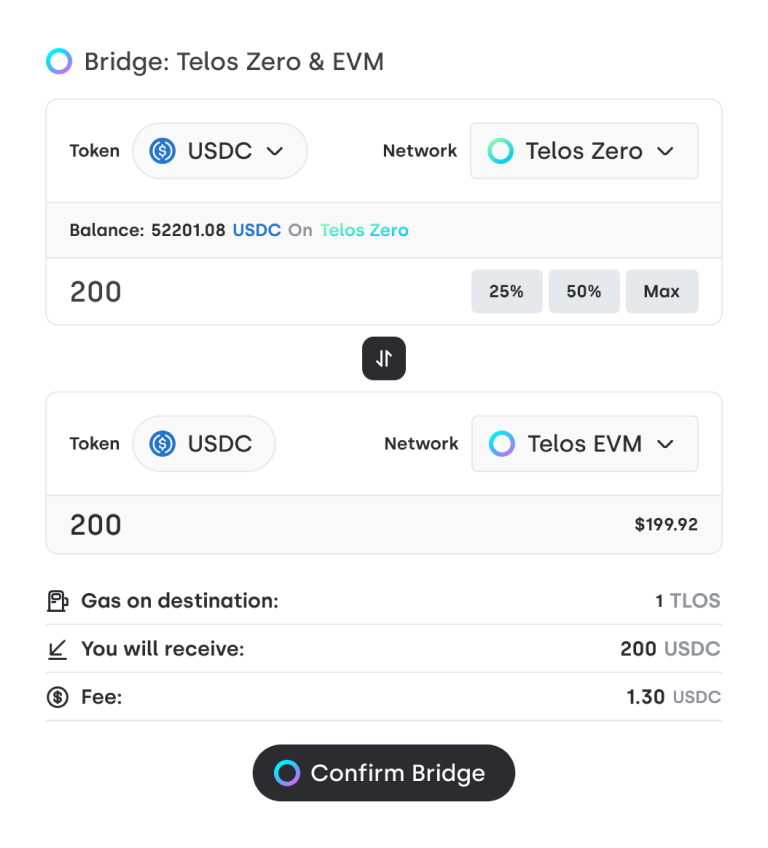Click the Telos Zero text in balance row

click(x=364, y=230)
